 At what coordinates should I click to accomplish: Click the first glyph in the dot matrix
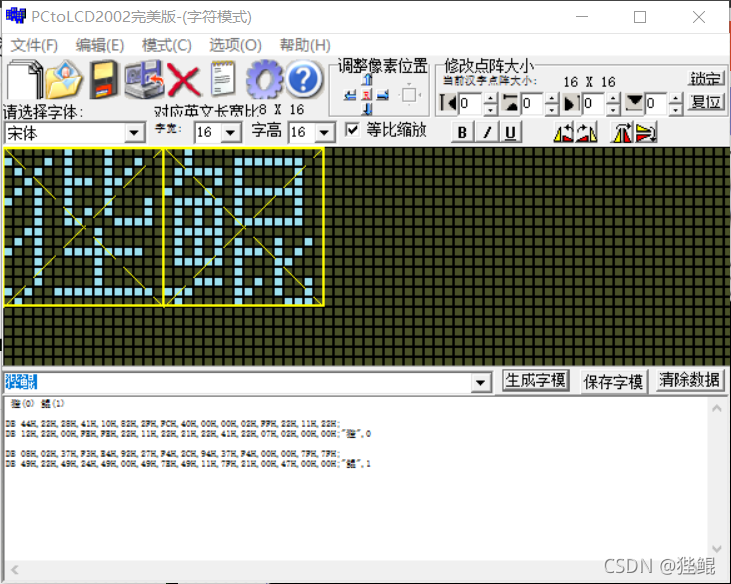(83, 227)
